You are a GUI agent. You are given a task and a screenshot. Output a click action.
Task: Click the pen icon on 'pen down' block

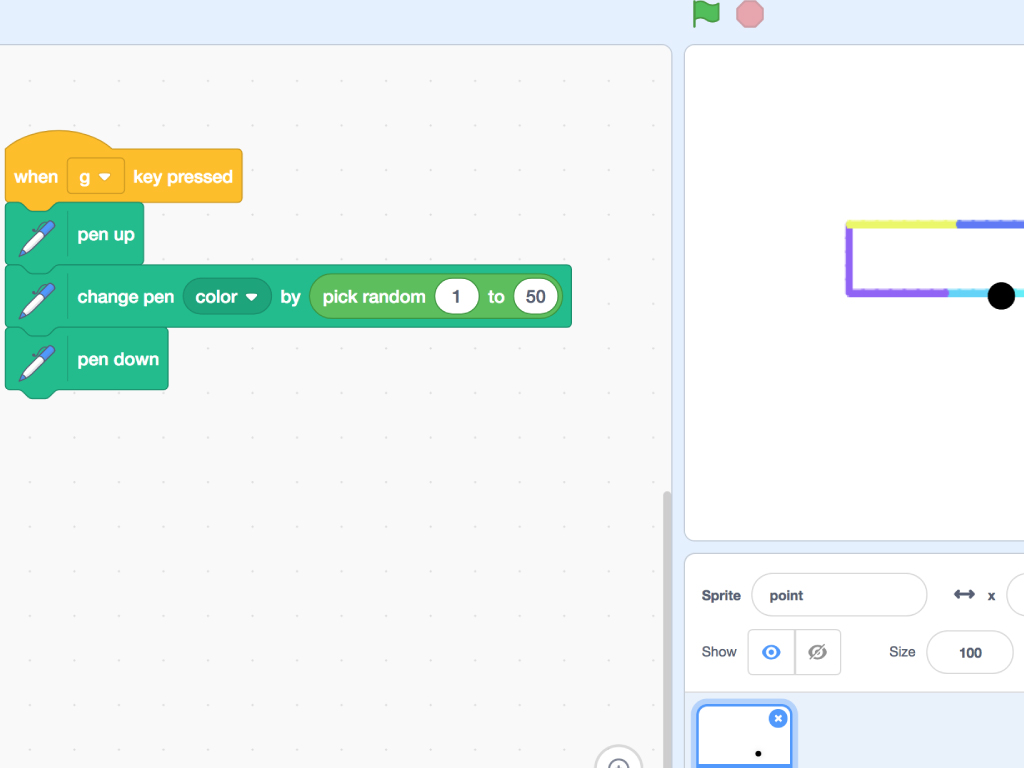(37, 362)
